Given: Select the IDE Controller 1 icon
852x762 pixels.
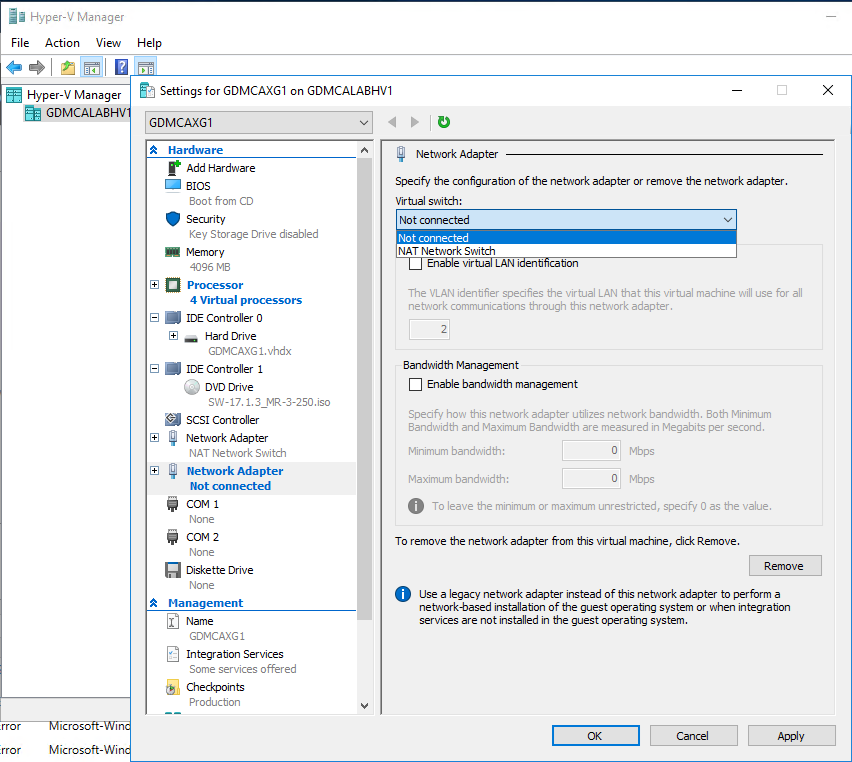Looking at the screenshot, I should pyautogui.click(x=173, y=368).
